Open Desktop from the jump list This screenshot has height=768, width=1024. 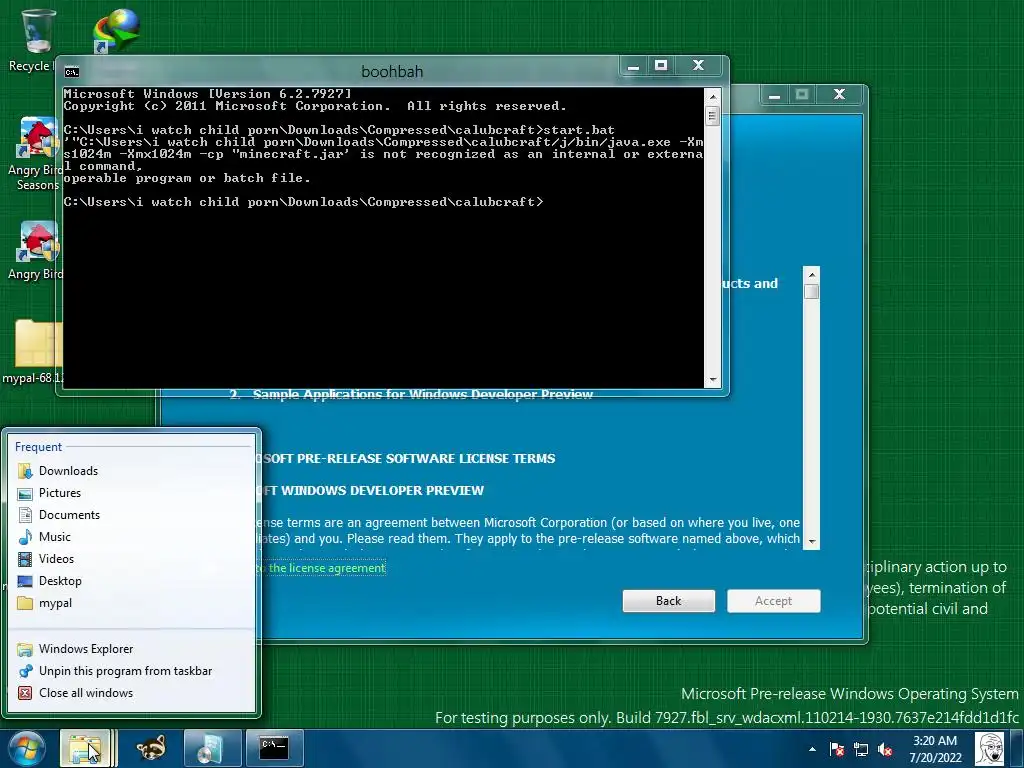click(131, 581)
